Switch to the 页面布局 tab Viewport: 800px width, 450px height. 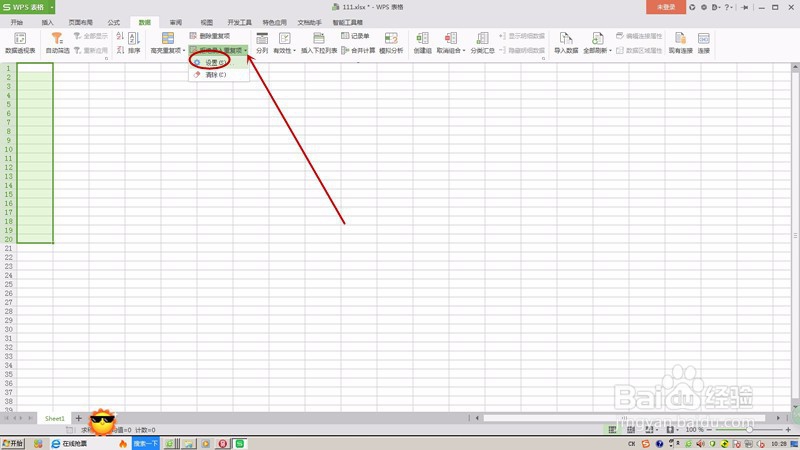(81, 22)
